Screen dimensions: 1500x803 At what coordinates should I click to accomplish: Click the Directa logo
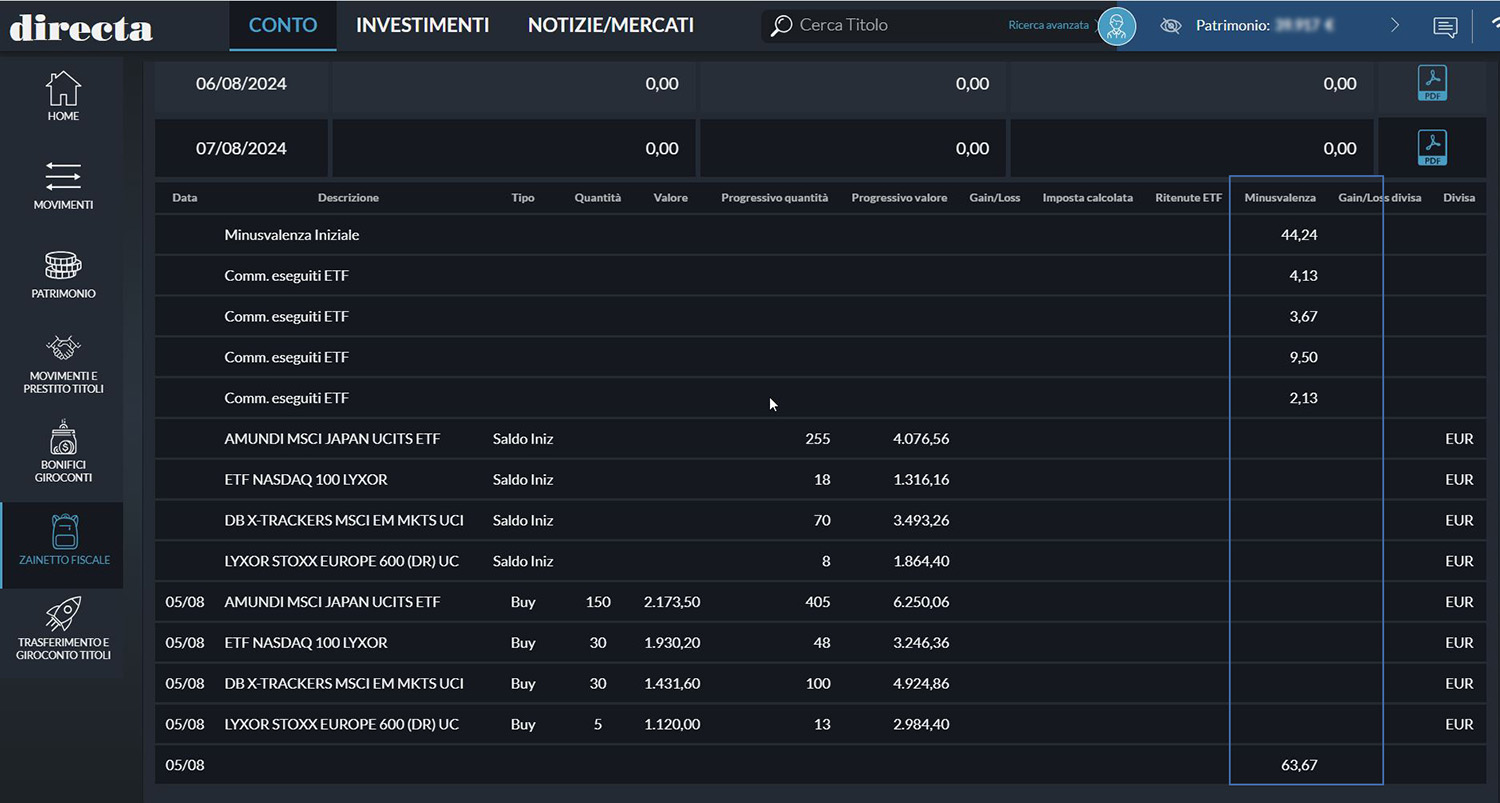click(81, 26)
